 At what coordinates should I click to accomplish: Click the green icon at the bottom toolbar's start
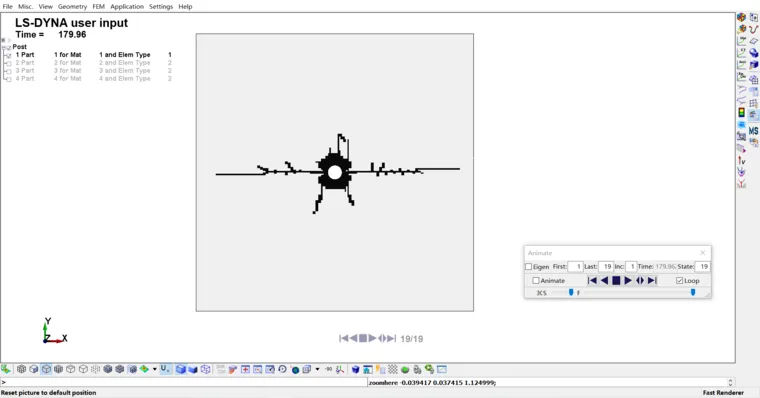click(6, 369)
